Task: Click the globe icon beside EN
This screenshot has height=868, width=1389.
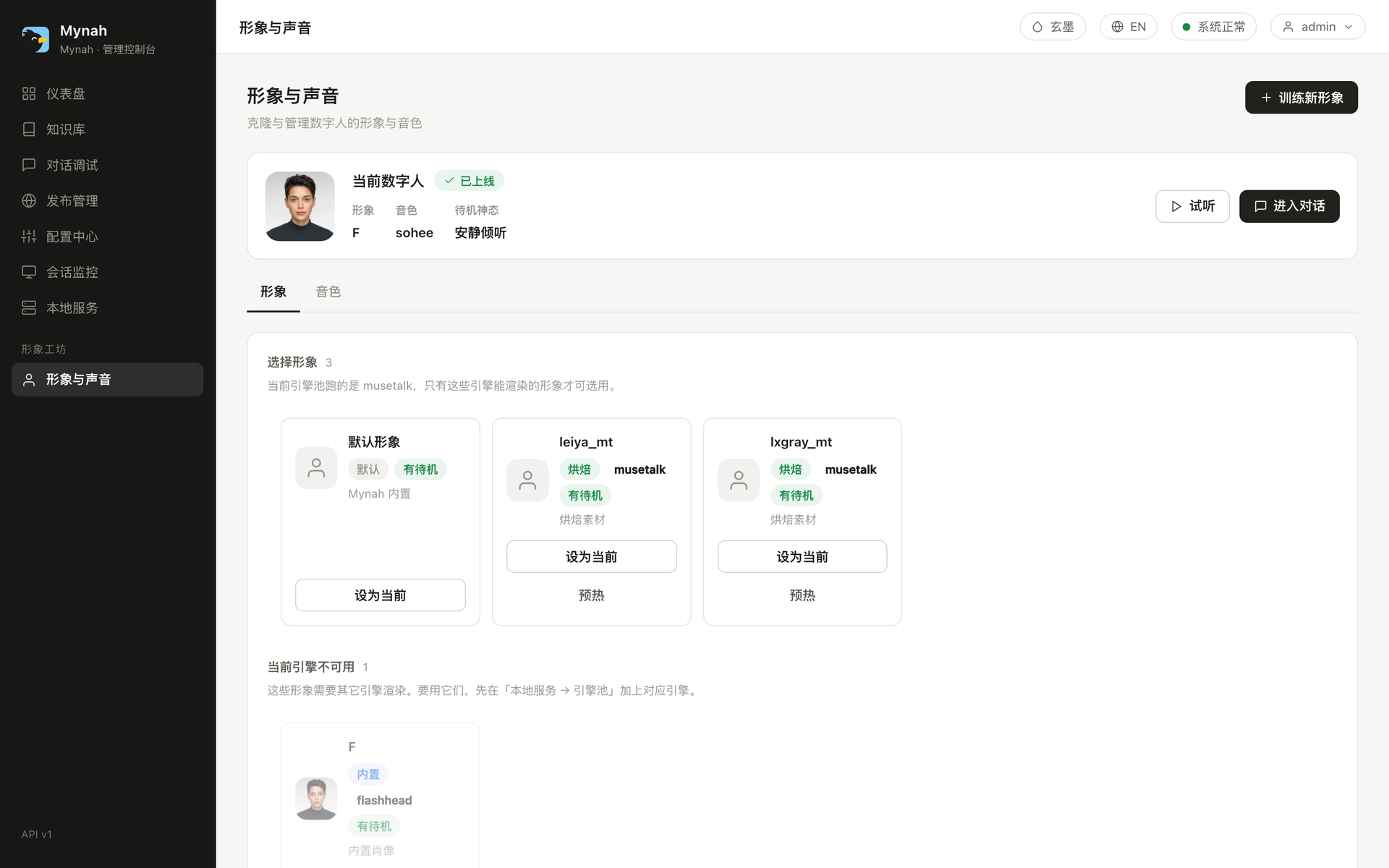Action: 1118,27
